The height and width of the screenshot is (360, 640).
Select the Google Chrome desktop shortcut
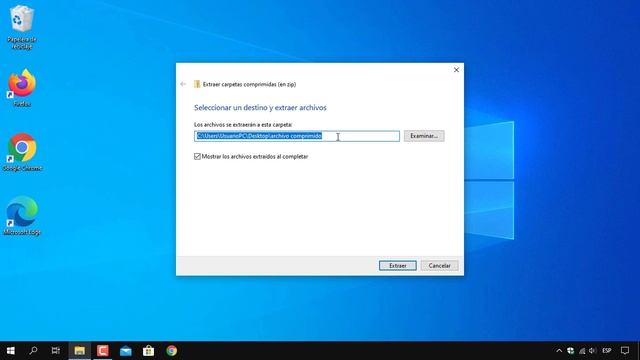(22, 152)
